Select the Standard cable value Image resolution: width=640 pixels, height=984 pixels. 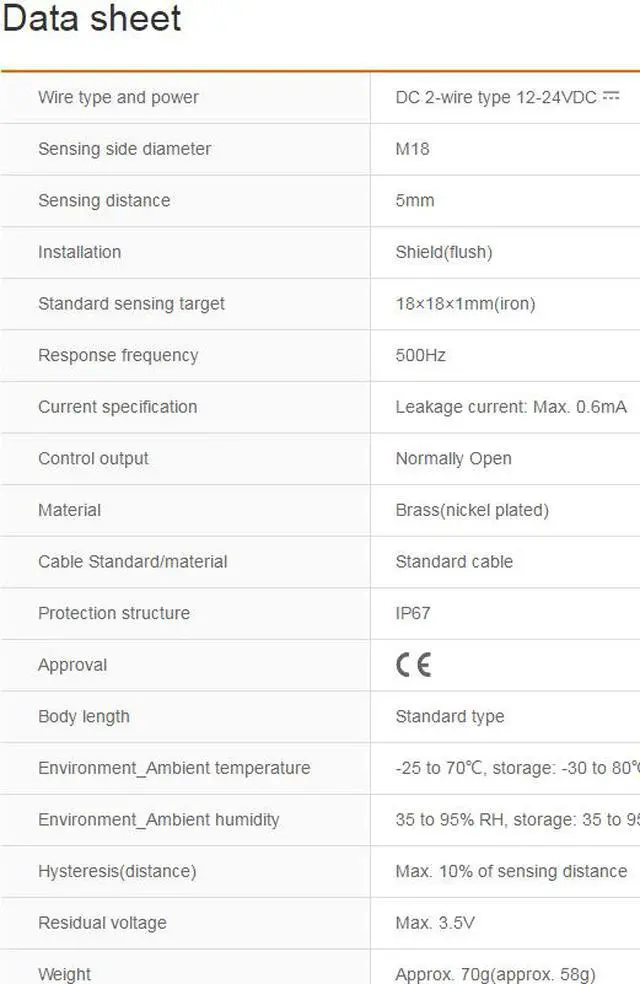pyautogui.click(x=454, y=562)
